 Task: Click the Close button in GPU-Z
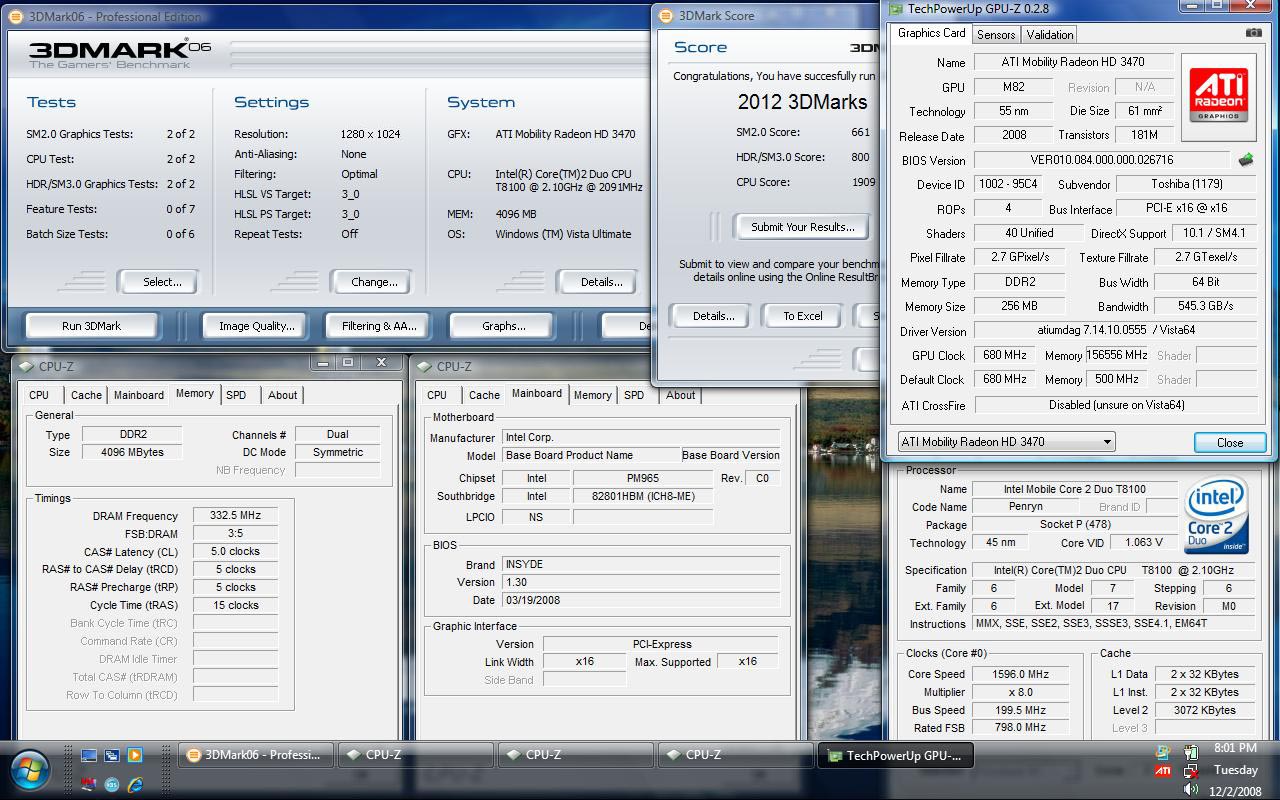1230,442
